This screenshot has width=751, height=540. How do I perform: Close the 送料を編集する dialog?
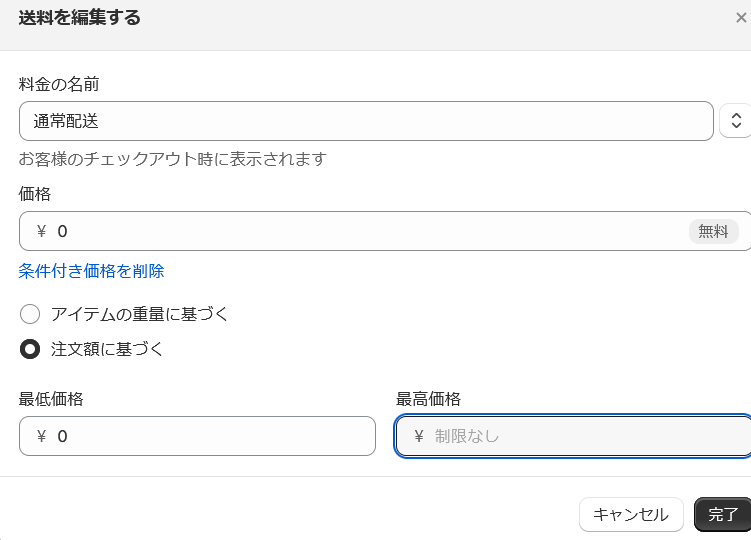point(740,18)
